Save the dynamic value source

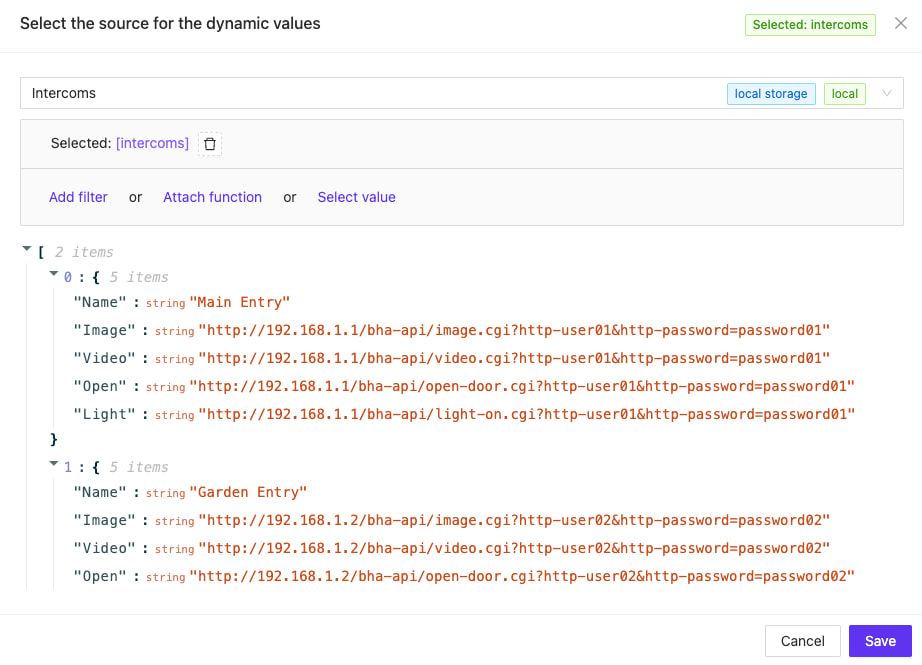click(x=880, y=640)
